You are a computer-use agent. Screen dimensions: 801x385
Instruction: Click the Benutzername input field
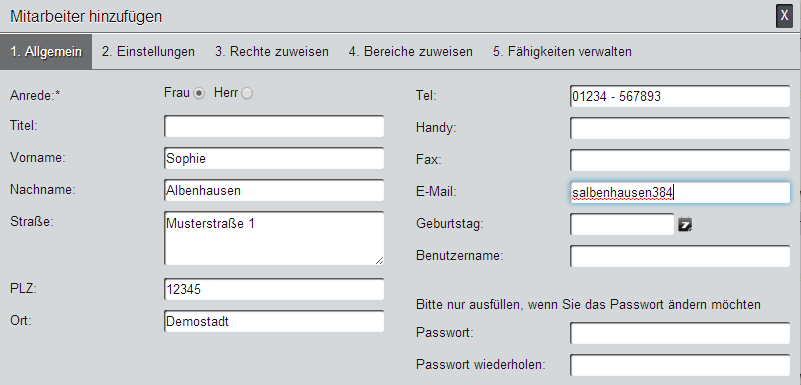click(x=680, y=256)
